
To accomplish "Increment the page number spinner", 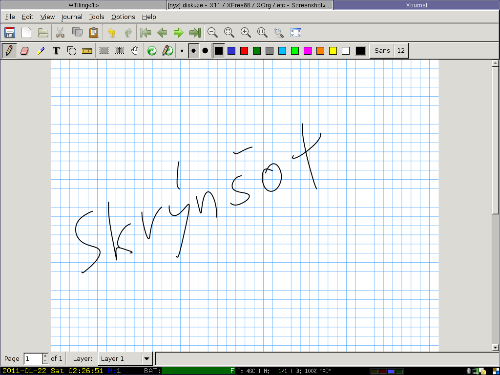I will tap(45, 356).
